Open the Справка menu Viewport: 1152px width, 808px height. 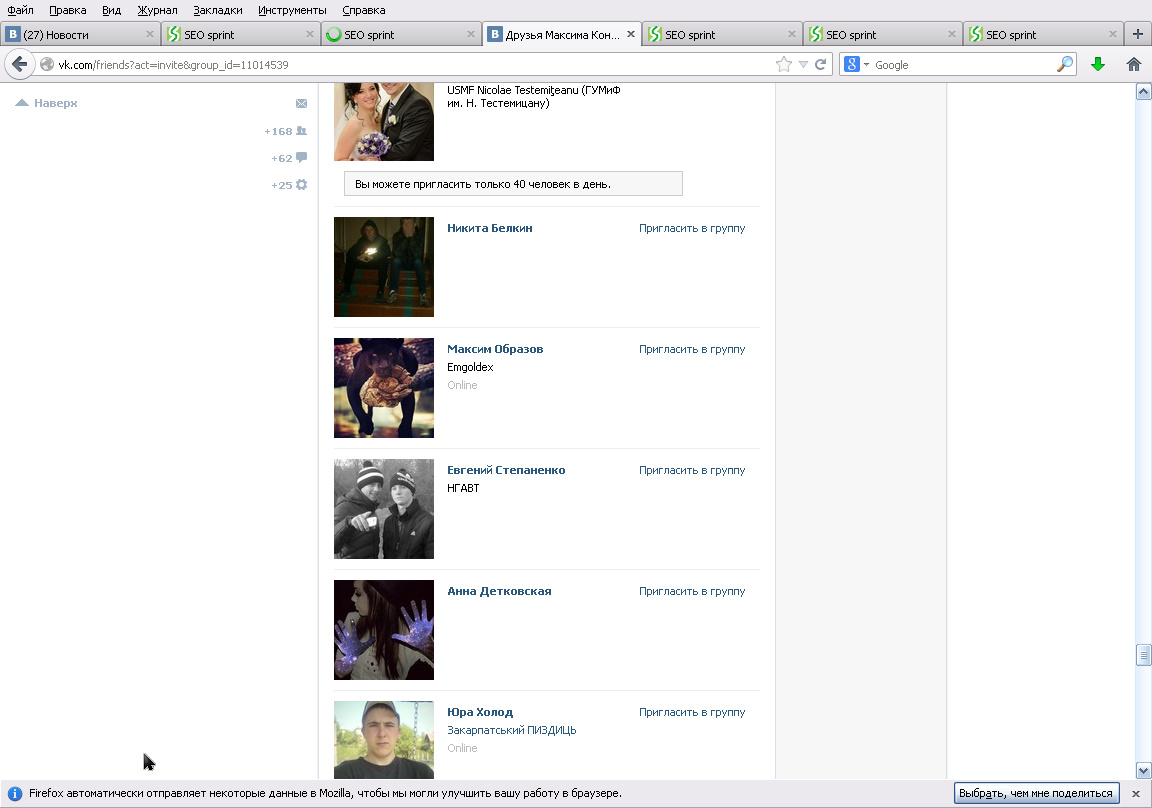364,10
